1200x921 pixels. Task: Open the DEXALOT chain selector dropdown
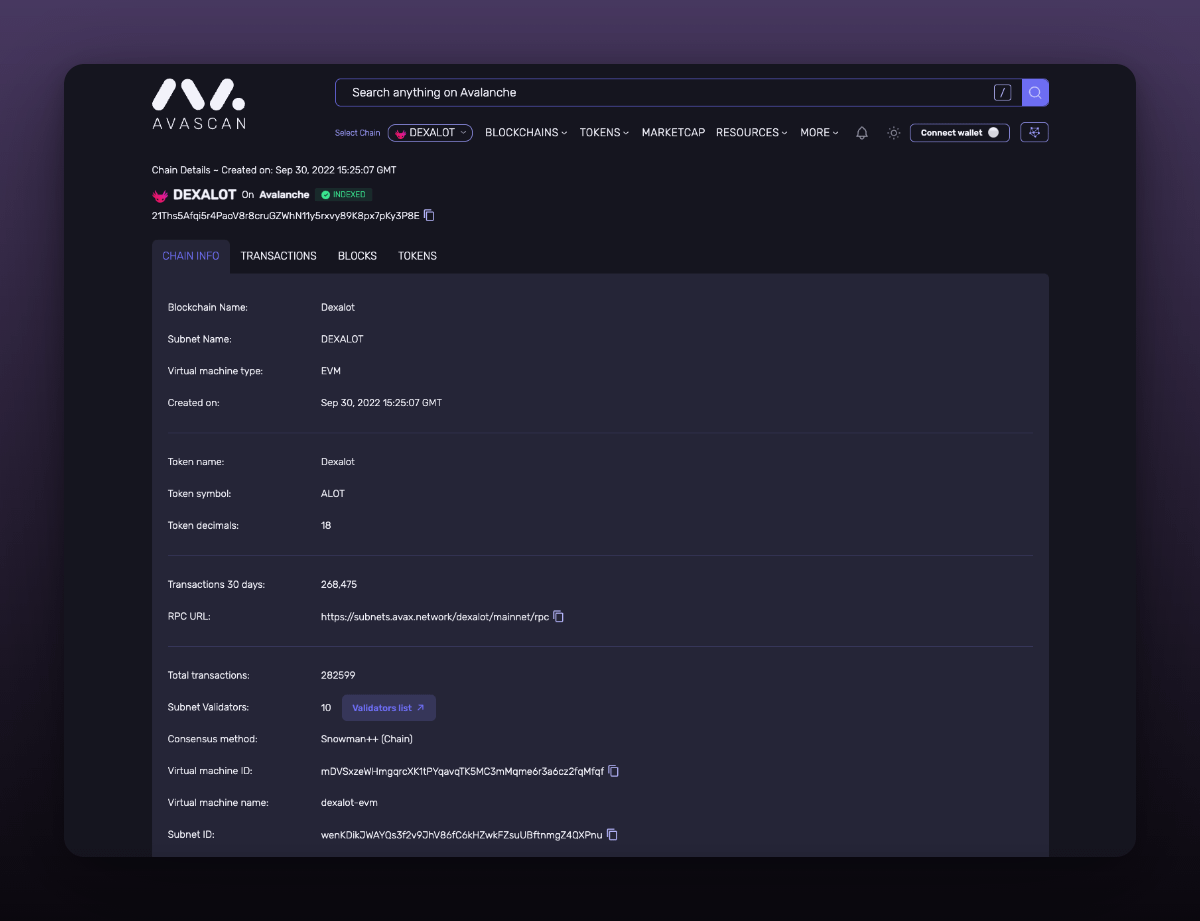click(x=430, y=133)
